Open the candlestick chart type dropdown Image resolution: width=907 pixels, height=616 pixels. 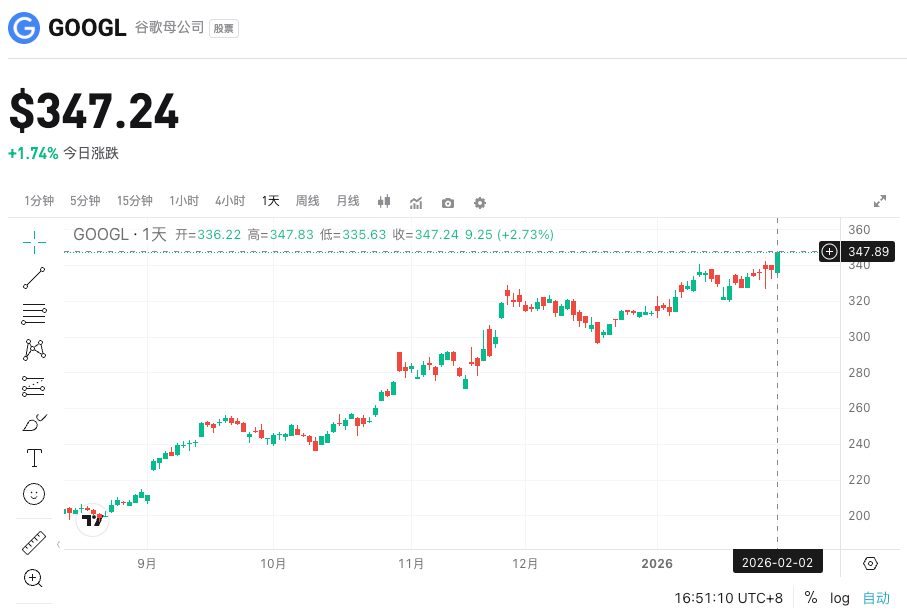(x=384, y=202)
